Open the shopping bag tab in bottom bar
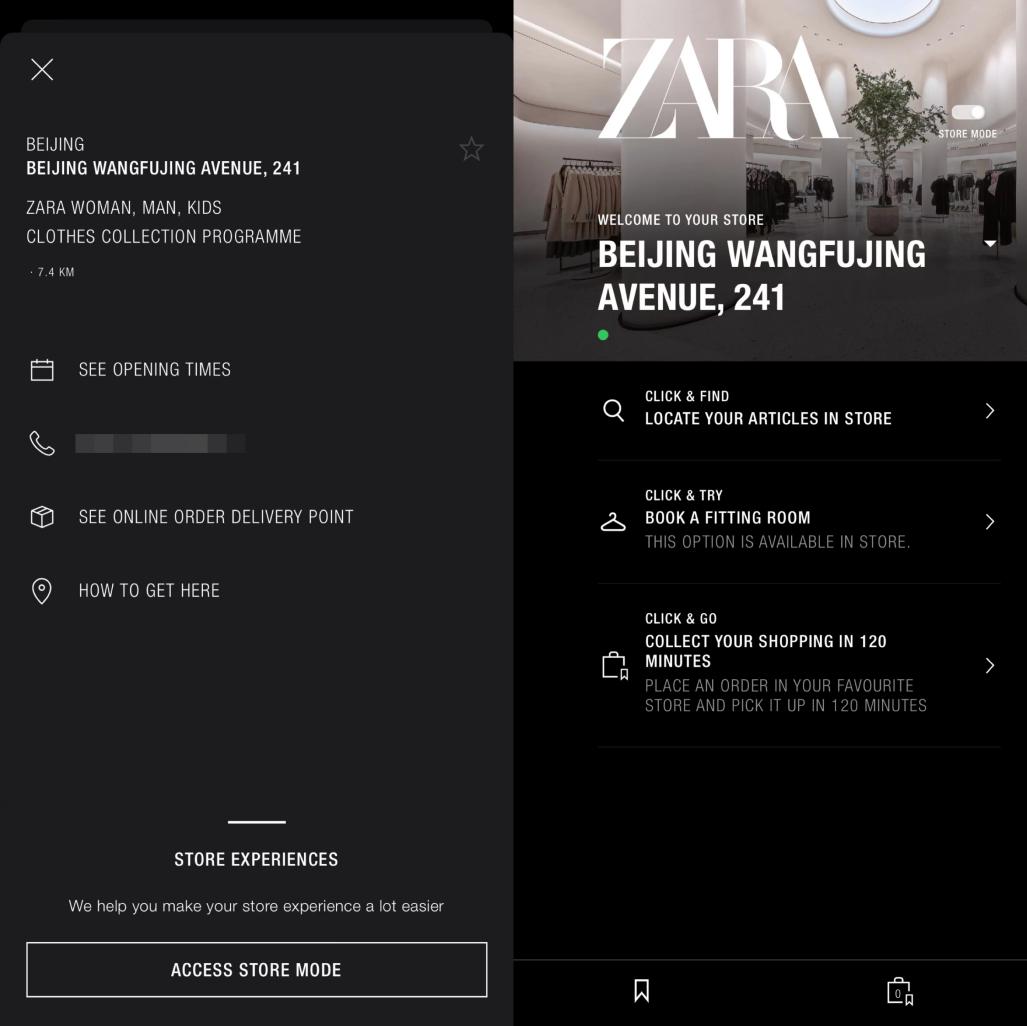The height and width of the screenshot is (1026, 1027). [900, 991]
